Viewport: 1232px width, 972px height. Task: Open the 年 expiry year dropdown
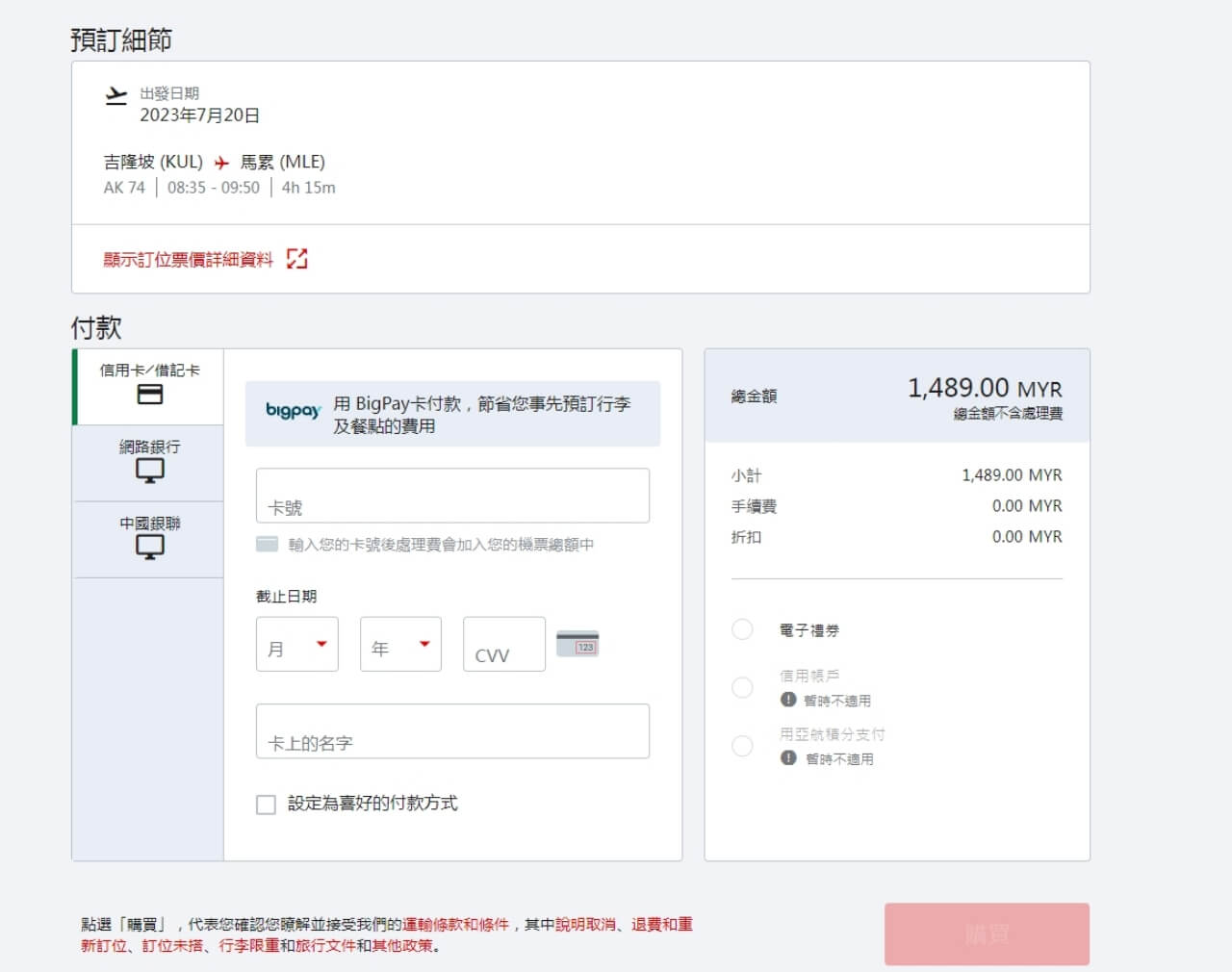[399, 643]
